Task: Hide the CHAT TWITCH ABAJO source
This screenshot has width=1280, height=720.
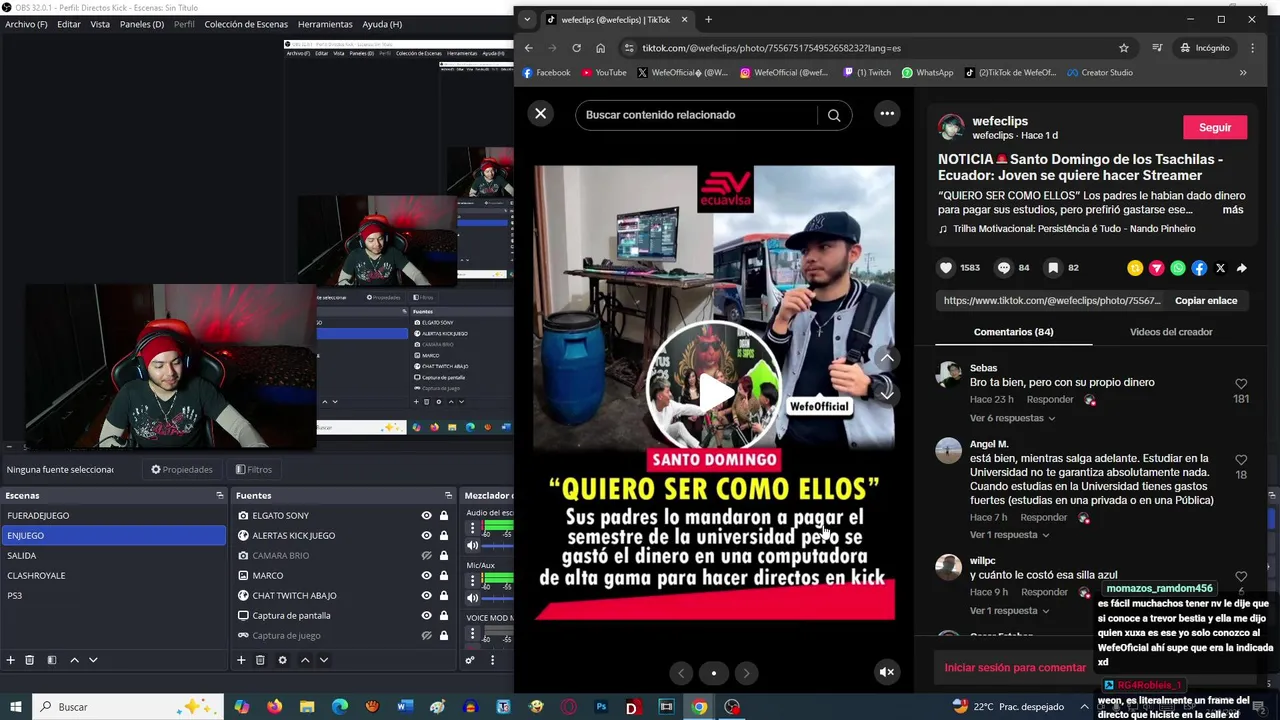Action: 427,596
